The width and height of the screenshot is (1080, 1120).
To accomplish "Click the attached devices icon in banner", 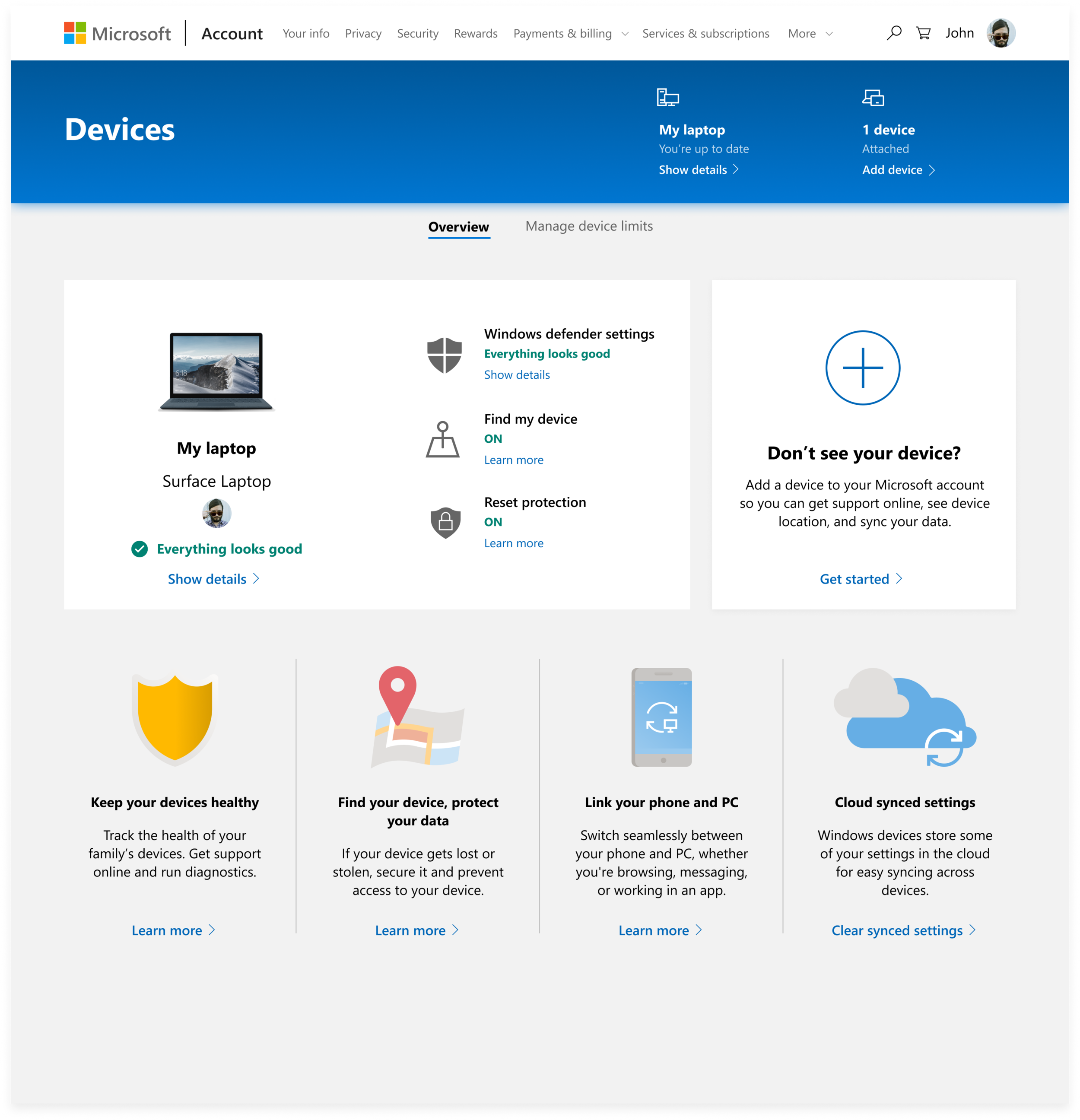I will pos(873,98).
